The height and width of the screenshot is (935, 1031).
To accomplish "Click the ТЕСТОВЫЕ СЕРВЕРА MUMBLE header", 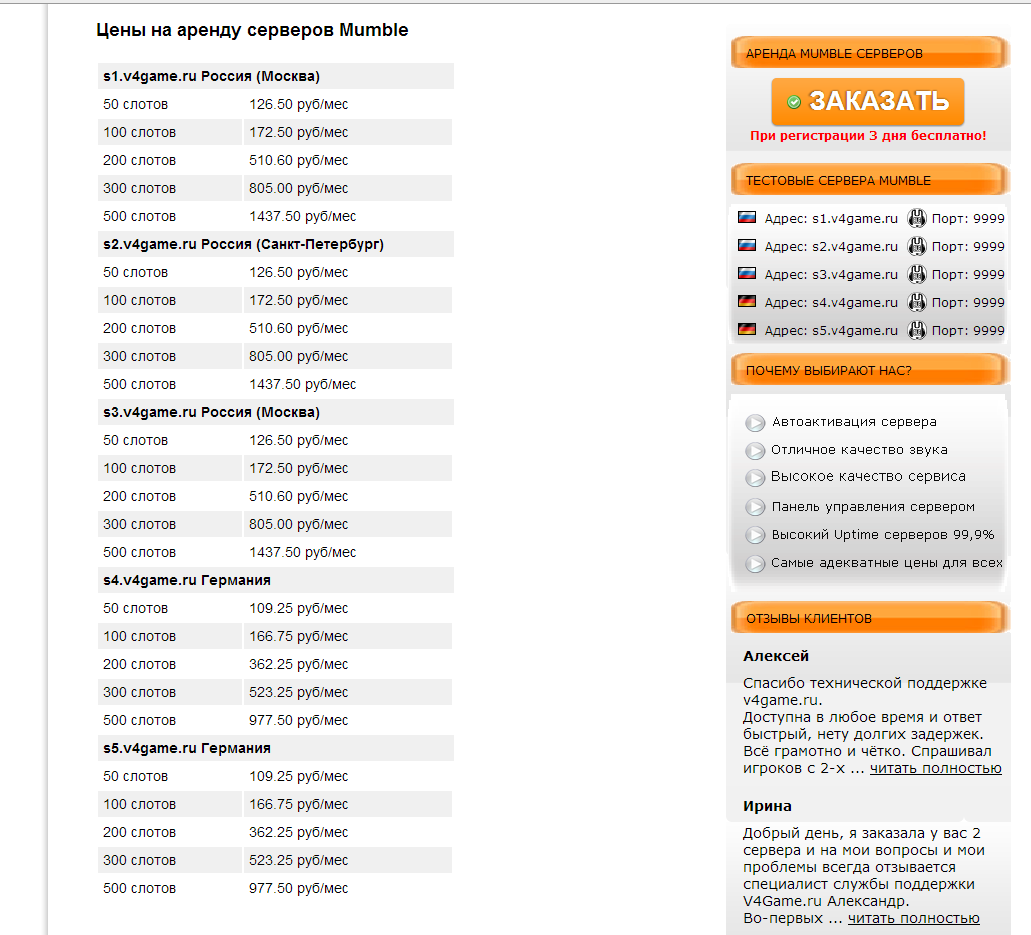I will (869, 180).
